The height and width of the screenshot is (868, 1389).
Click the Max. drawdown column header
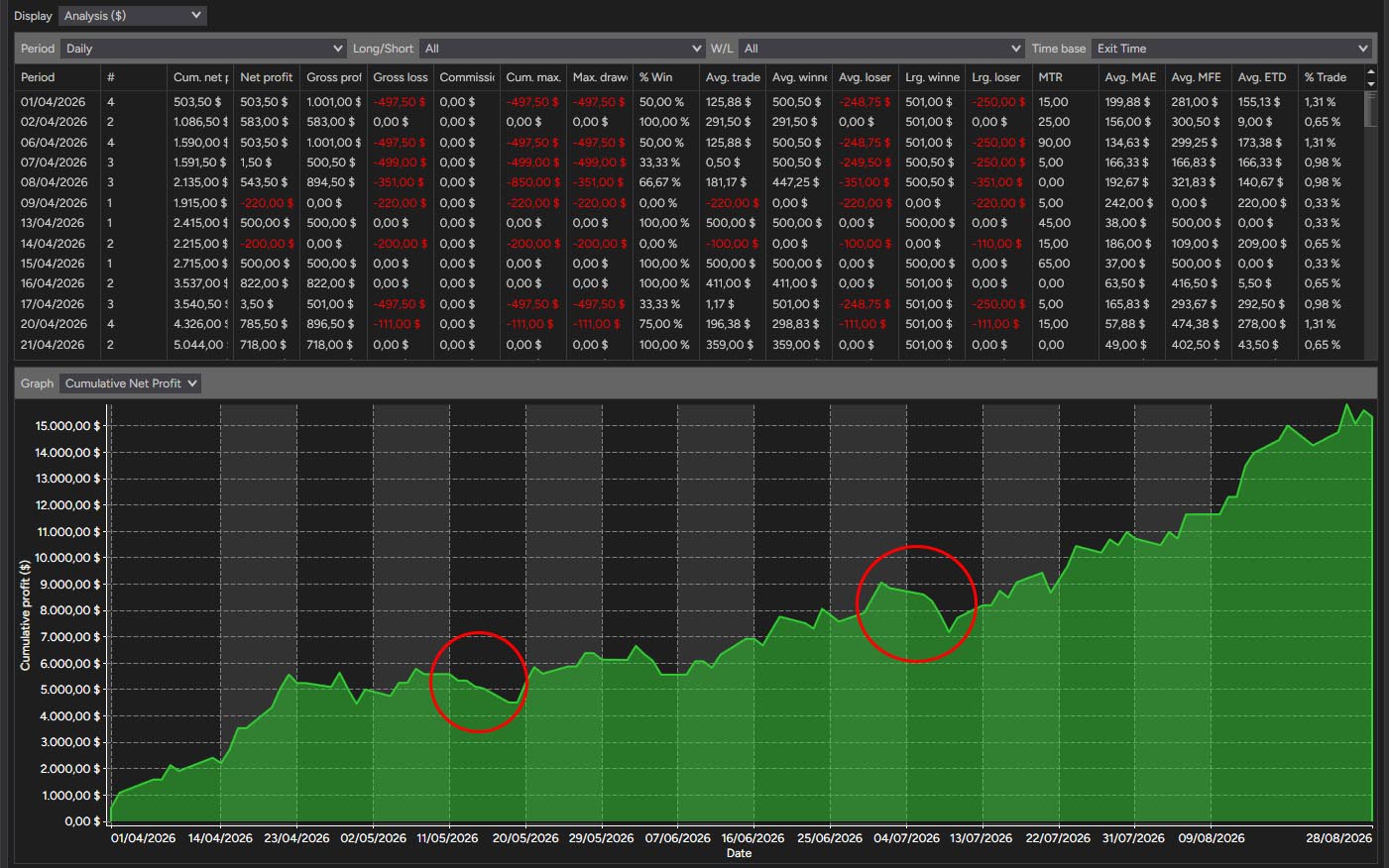click(599, 77)
